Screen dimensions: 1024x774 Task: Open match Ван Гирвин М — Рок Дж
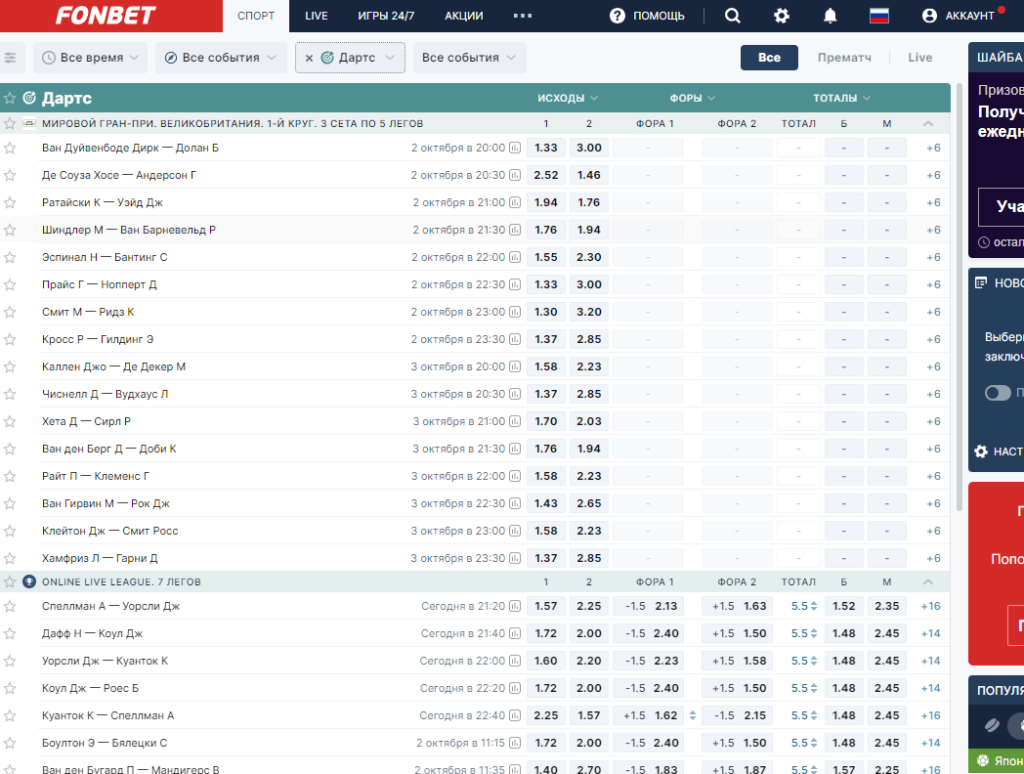coord(106,504)
